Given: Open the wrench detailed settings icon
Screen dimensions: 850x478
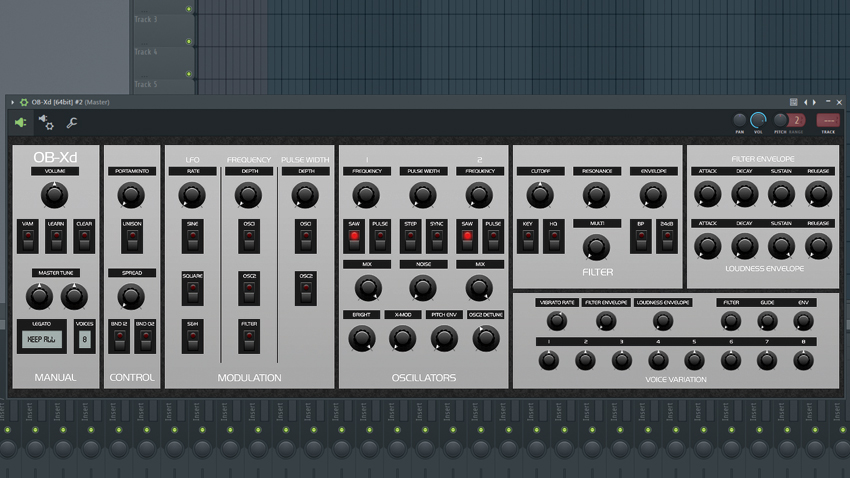Looking at the screenshot, I should click(72, 122).
